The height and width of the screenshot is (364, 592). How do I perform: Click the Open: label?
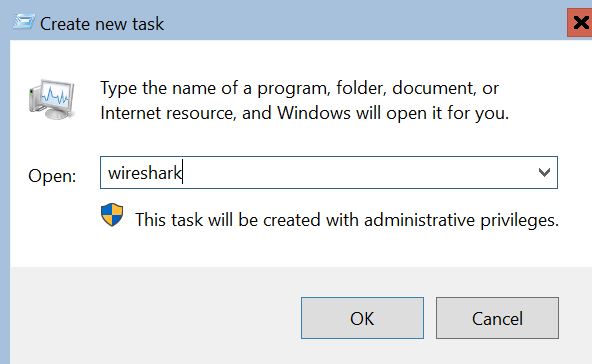click(x=52, y=176)
